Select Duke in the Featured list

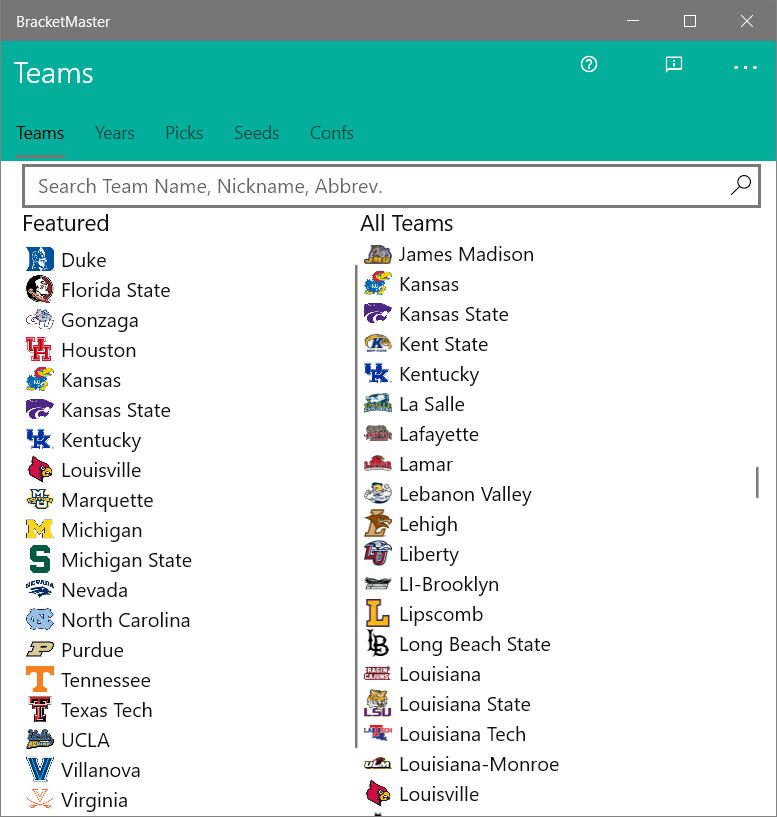pyautogui.click(x=84, y=260)
